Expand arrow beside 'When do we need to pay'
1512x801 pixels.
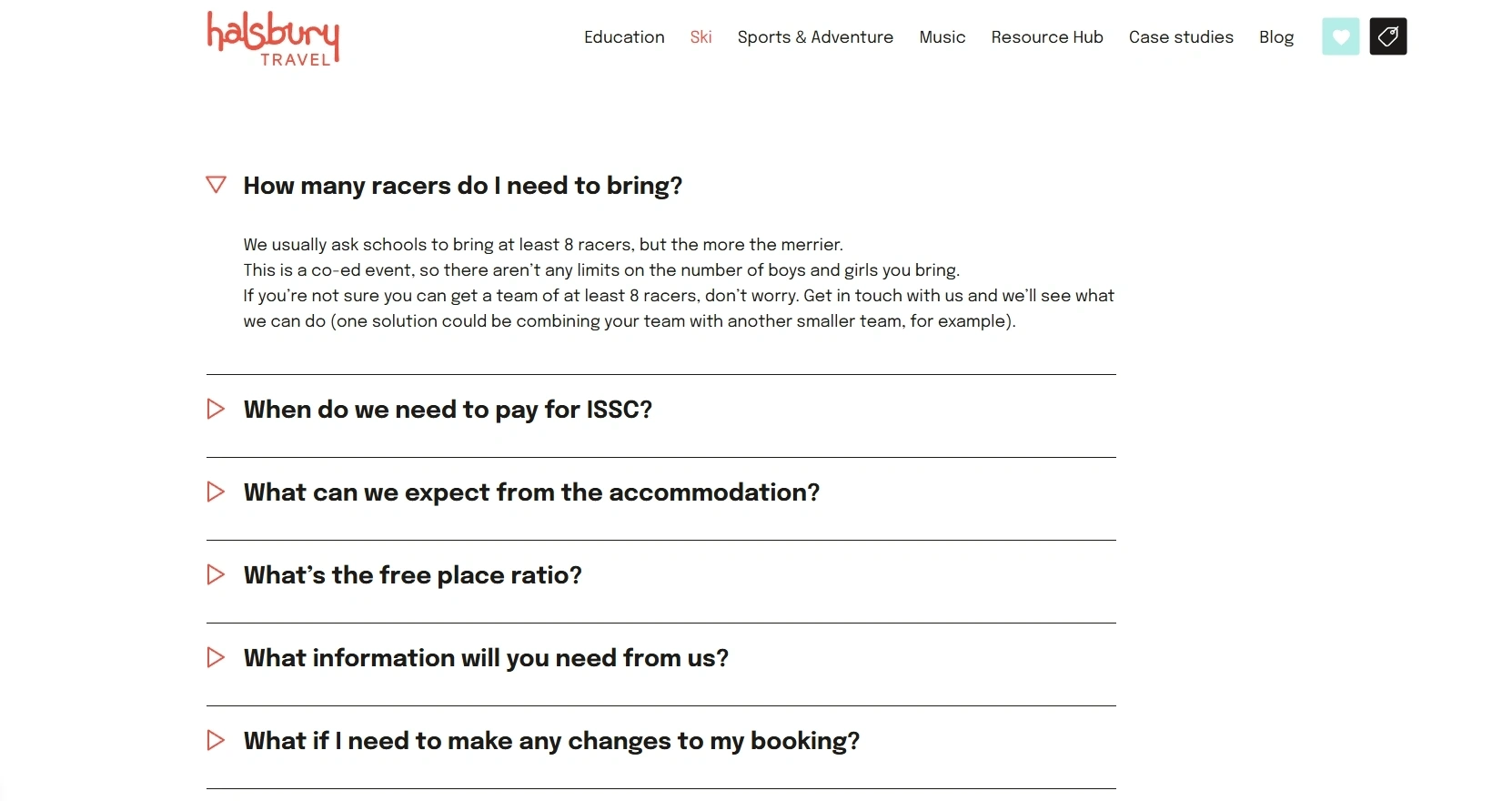coord(216,409)
